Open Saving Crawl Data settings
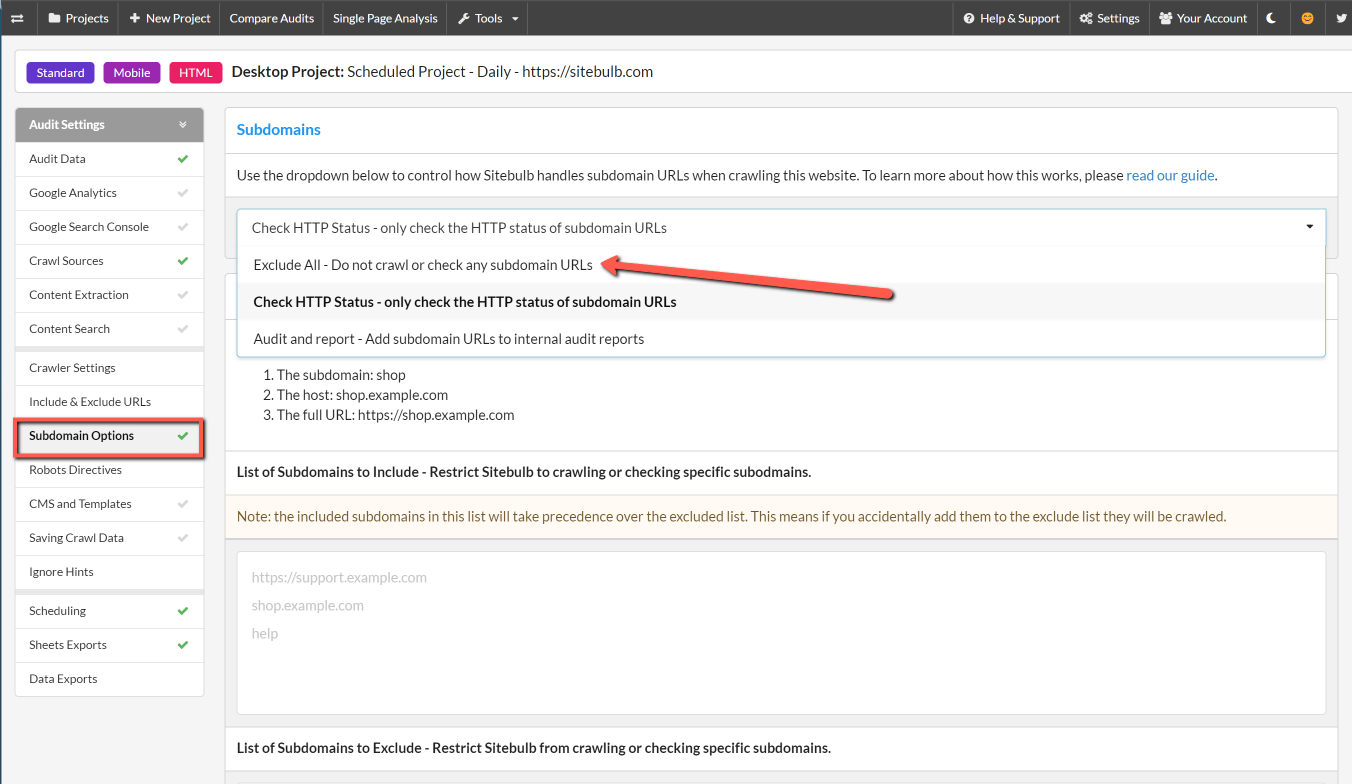 109,538
